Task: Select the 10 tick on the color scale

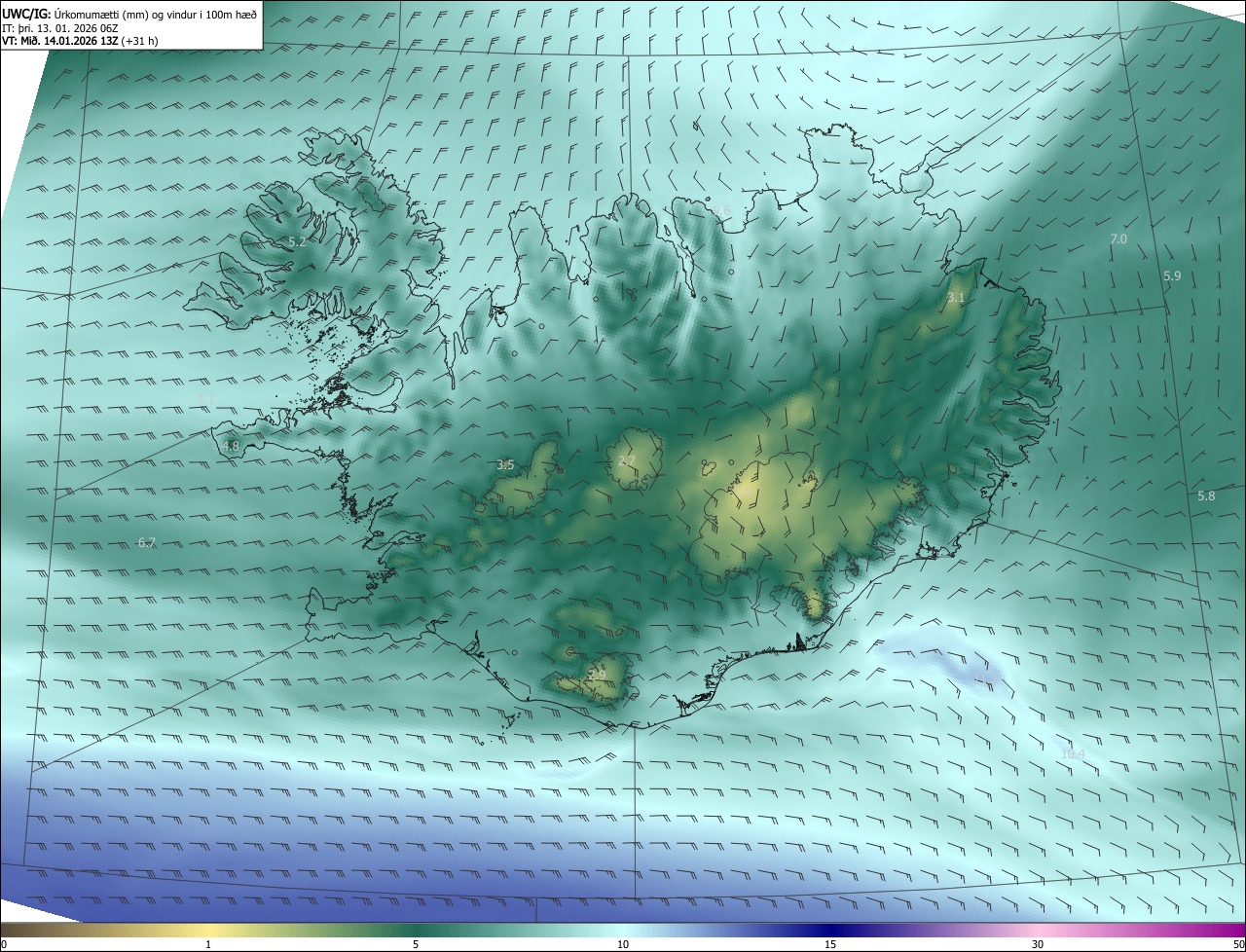Action: pyautogui.click(x=623, y=944)
